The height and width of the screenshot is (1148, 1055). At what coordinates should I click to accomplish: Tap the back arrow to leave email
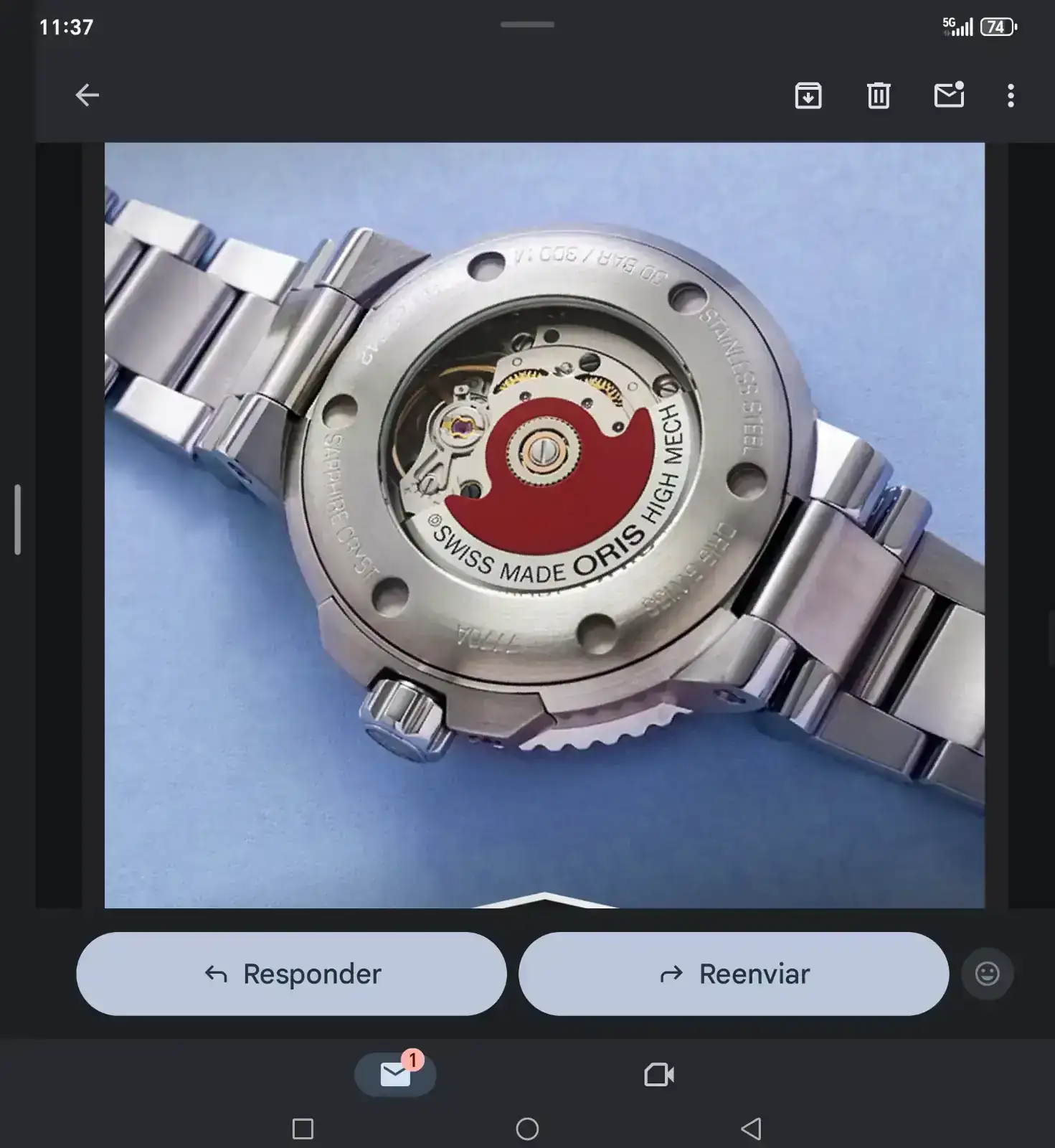point(87,95)
